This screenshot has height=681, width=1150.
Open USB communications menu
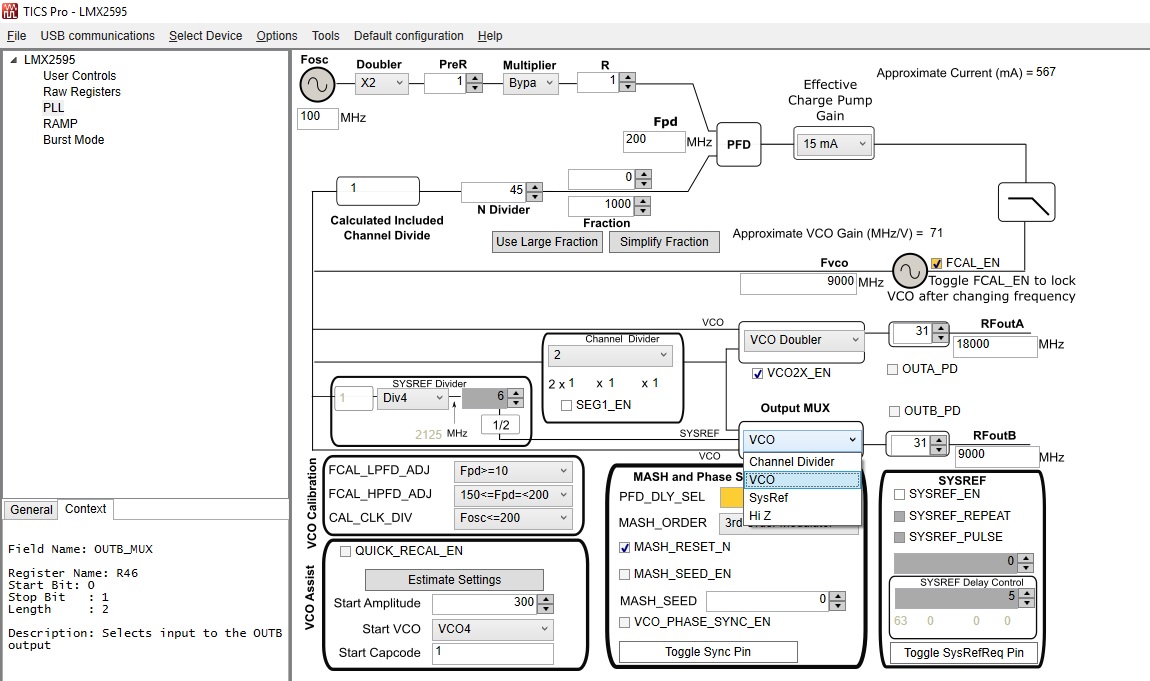coord(98,36)
